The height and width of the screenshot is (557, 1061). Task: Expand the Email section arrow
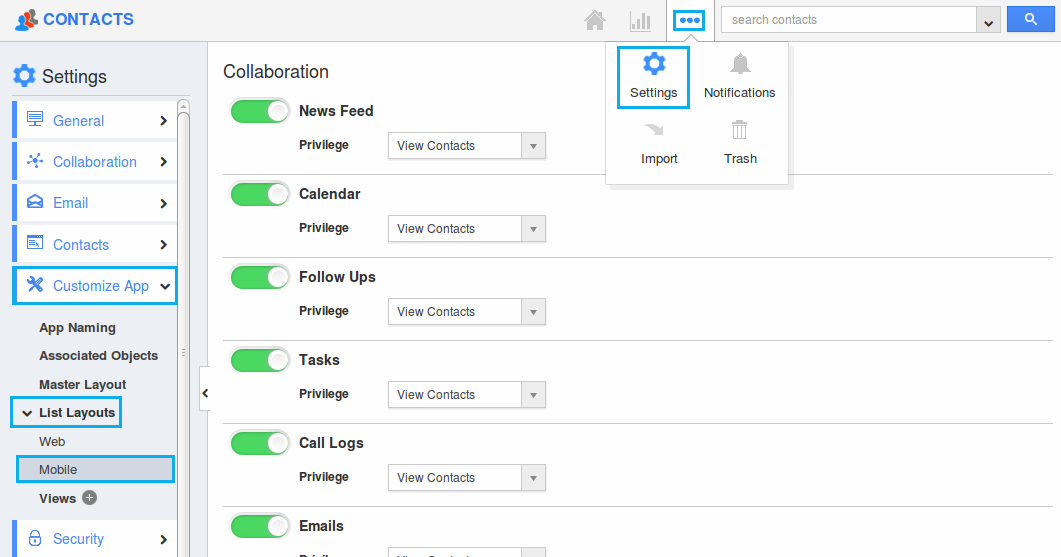(x=163, y=204)
